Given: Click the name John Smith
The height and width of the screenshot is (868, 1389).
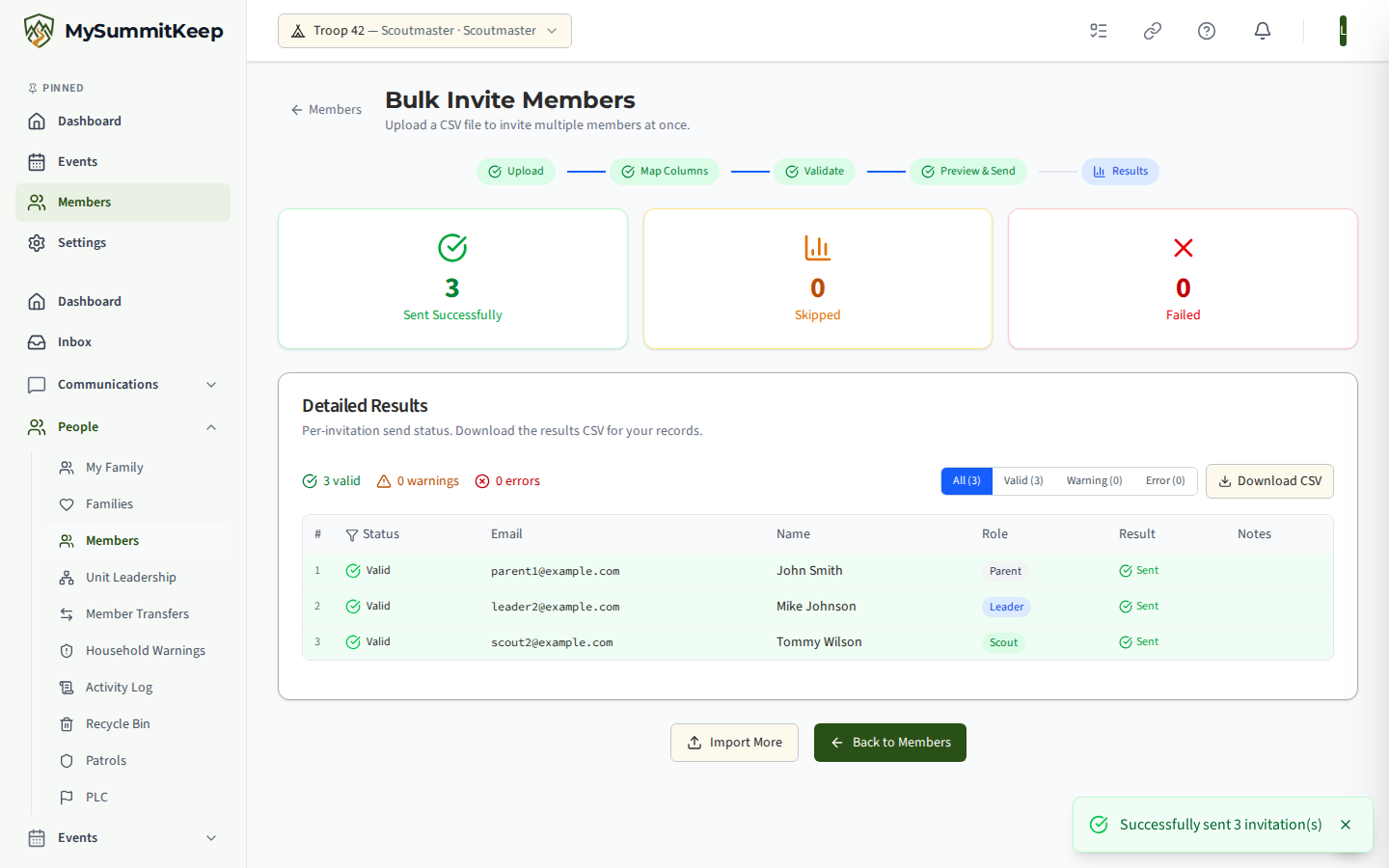Looking at the screenshot, I should (x=809, y=571).
